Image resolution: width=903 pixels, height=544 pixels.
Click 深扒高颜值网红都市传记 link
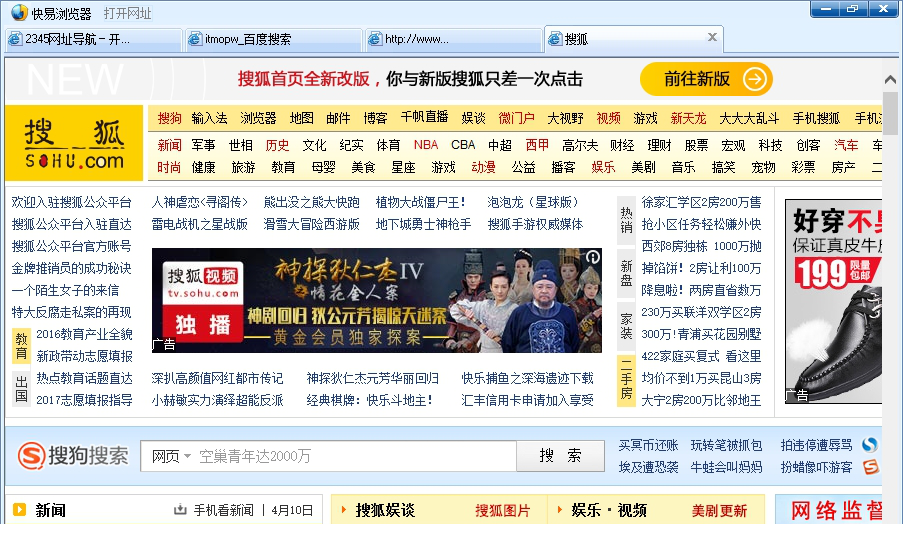pyautogui.click(x=217, y=378)
